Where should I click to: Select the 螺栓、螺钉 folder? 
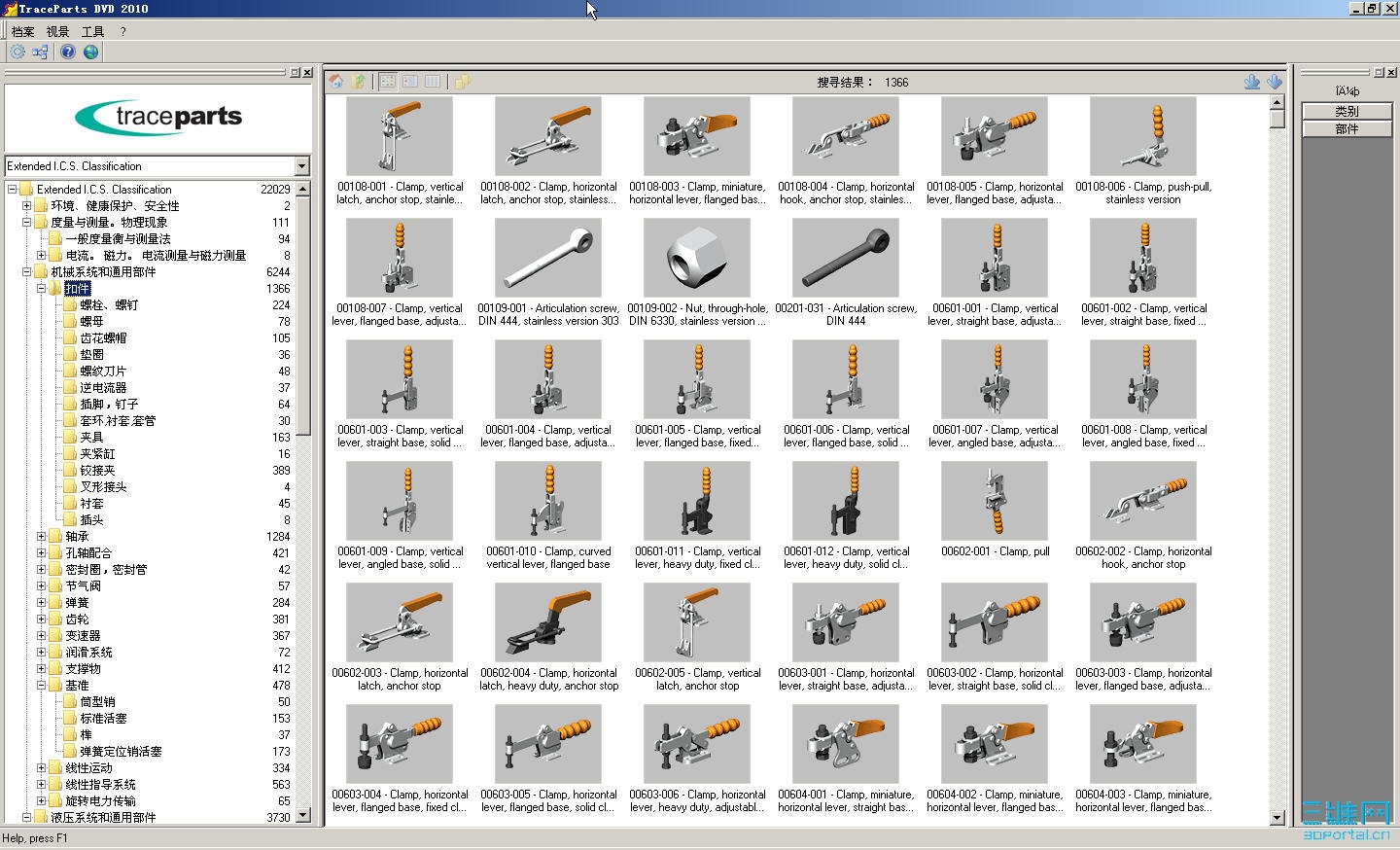(x=109, y=305)
